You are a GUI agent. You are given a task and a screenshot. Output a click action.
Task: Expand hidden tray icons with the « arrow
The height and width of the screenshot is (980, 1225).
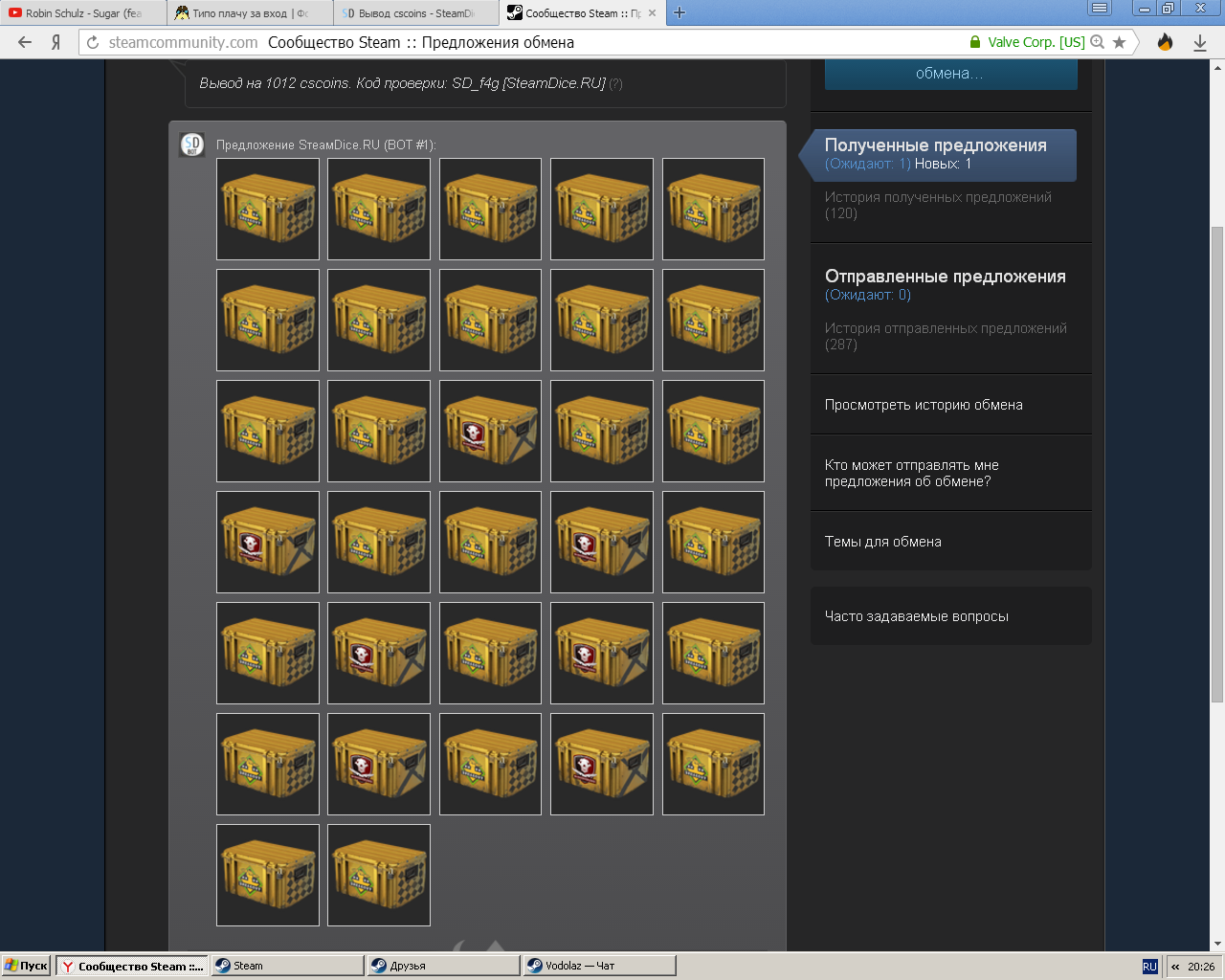(x=1175, y=967)
